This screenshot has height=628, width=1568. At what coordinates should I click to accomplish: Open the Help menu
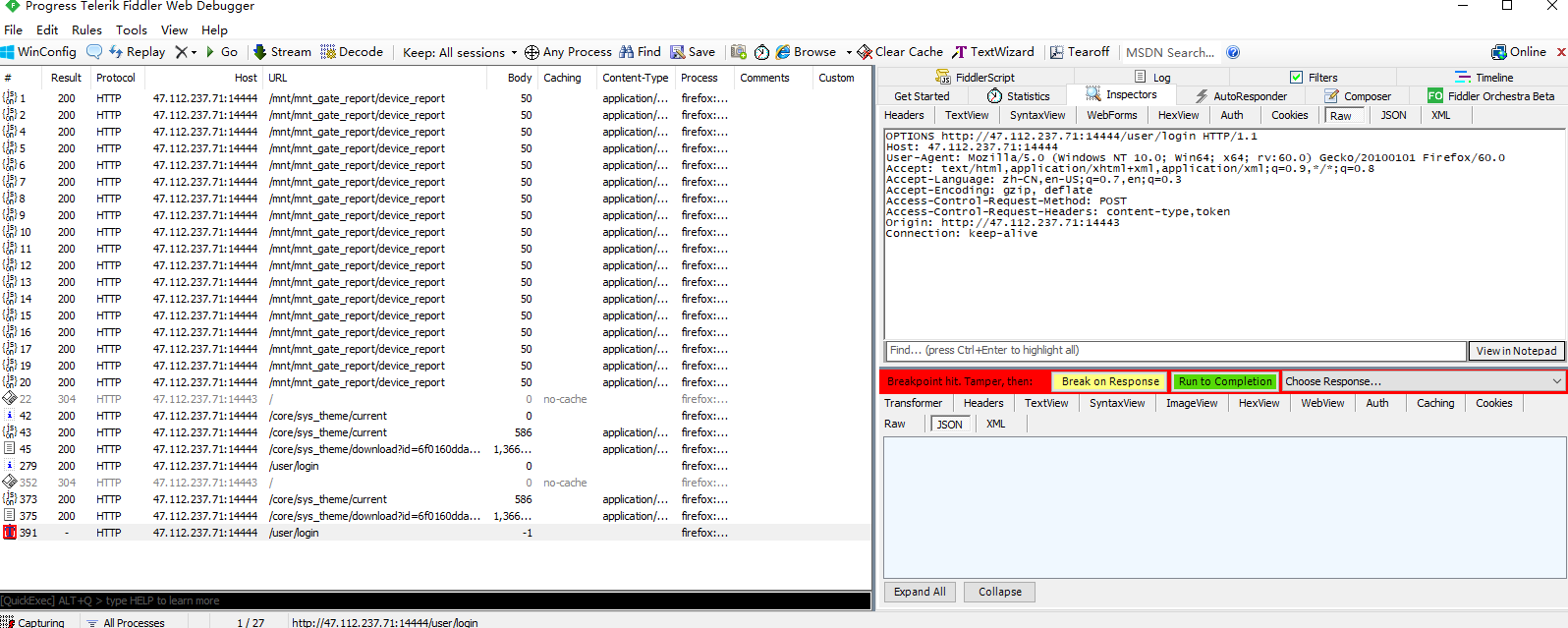pyautogui.click(x=214, y=29)
